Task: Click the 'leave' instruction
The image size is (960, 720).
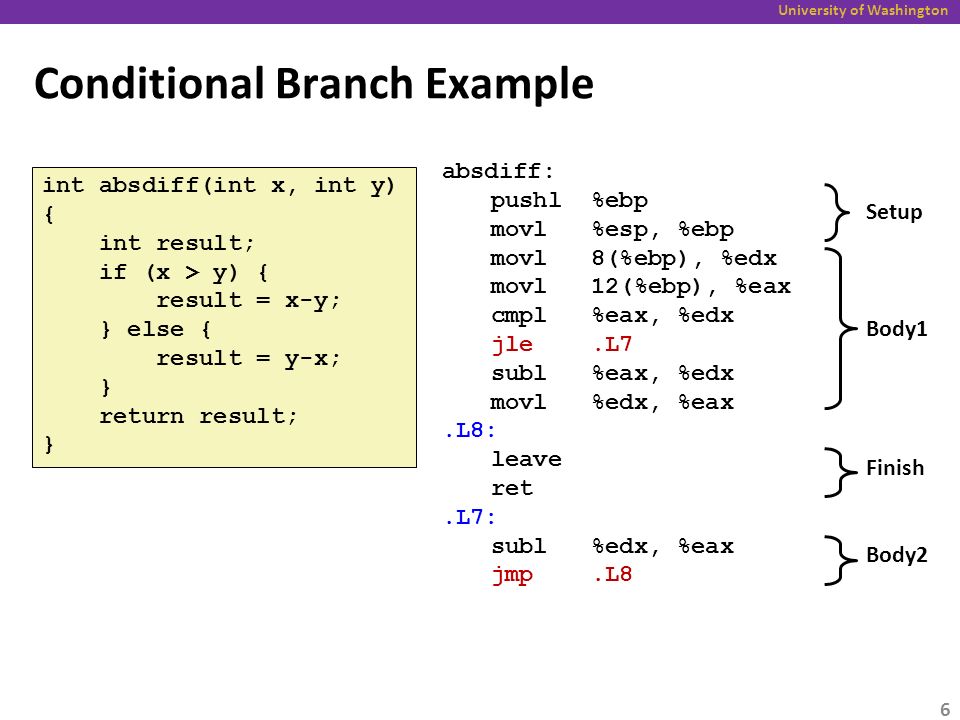Action: coord(527,459)
